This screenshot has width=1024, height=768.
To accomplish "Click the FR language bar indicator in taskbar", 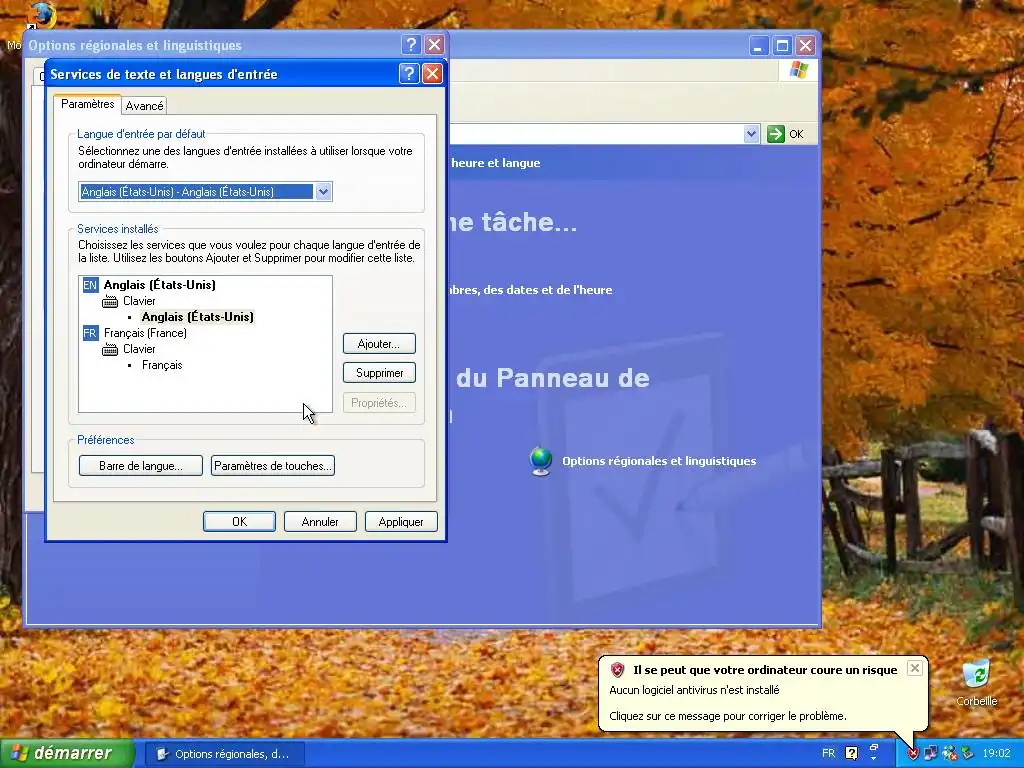I will point(828,753).
